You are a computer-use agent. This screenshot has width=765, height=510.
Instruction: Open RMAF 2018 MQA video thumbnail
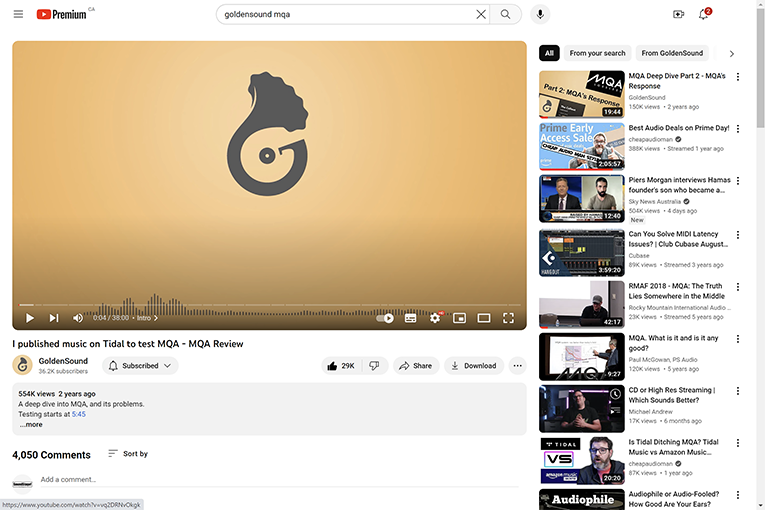click(x=582, y=305)
